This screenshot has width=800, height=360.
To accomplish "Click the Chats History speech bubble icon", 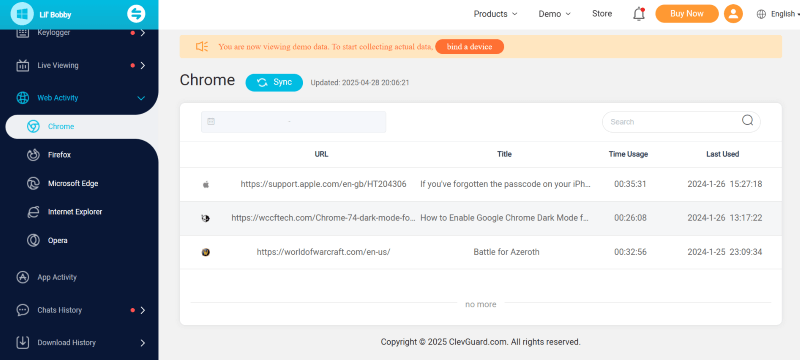I will click(x=22, y=310).
